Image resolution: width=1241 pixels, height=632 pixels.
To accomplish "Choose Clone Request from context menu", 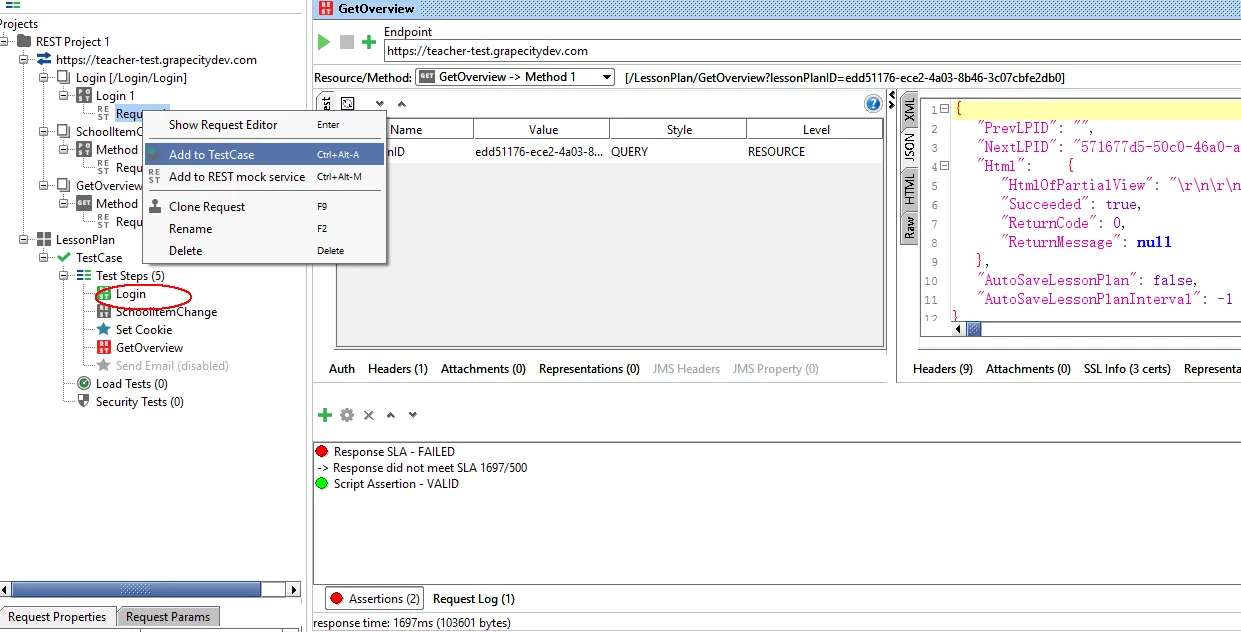I will click(x=265, y=207).
